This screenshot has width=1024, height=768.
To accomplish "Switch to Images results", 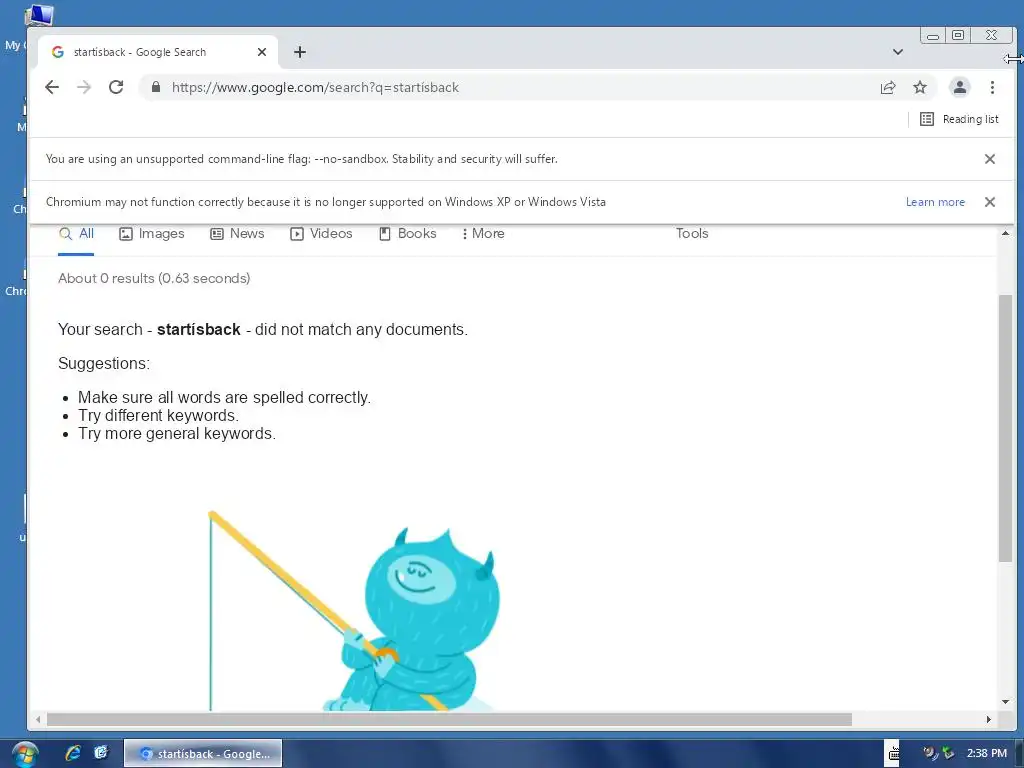I will click(152, 234).
